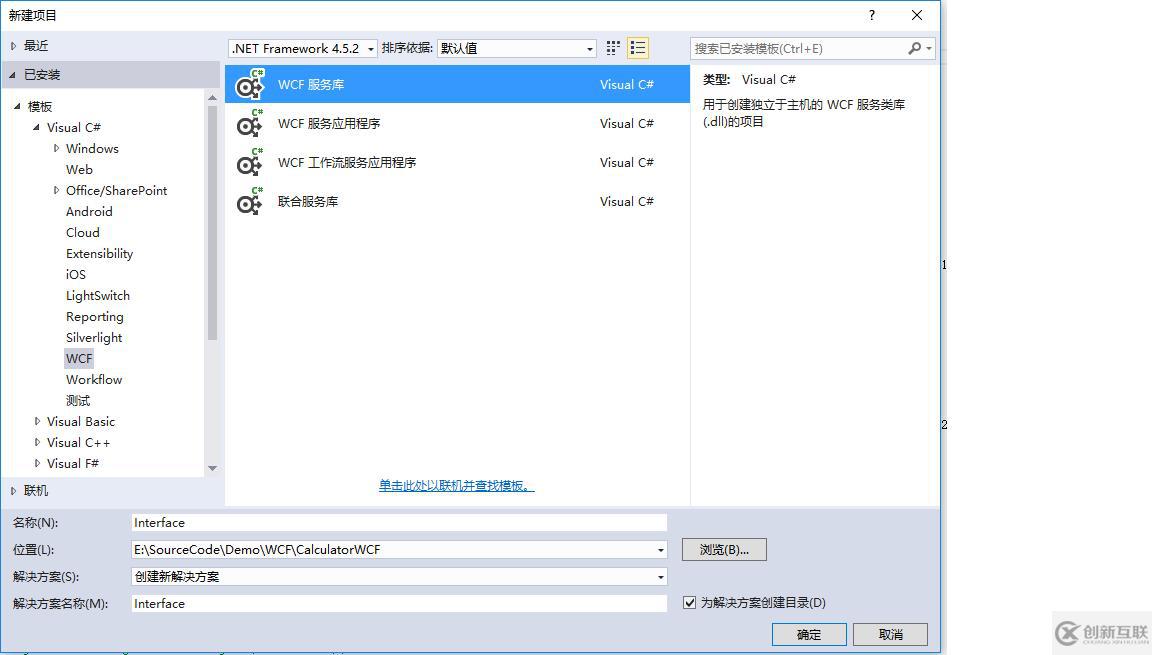
Task: Click the search magnifier icon
Action: point(914,48)
